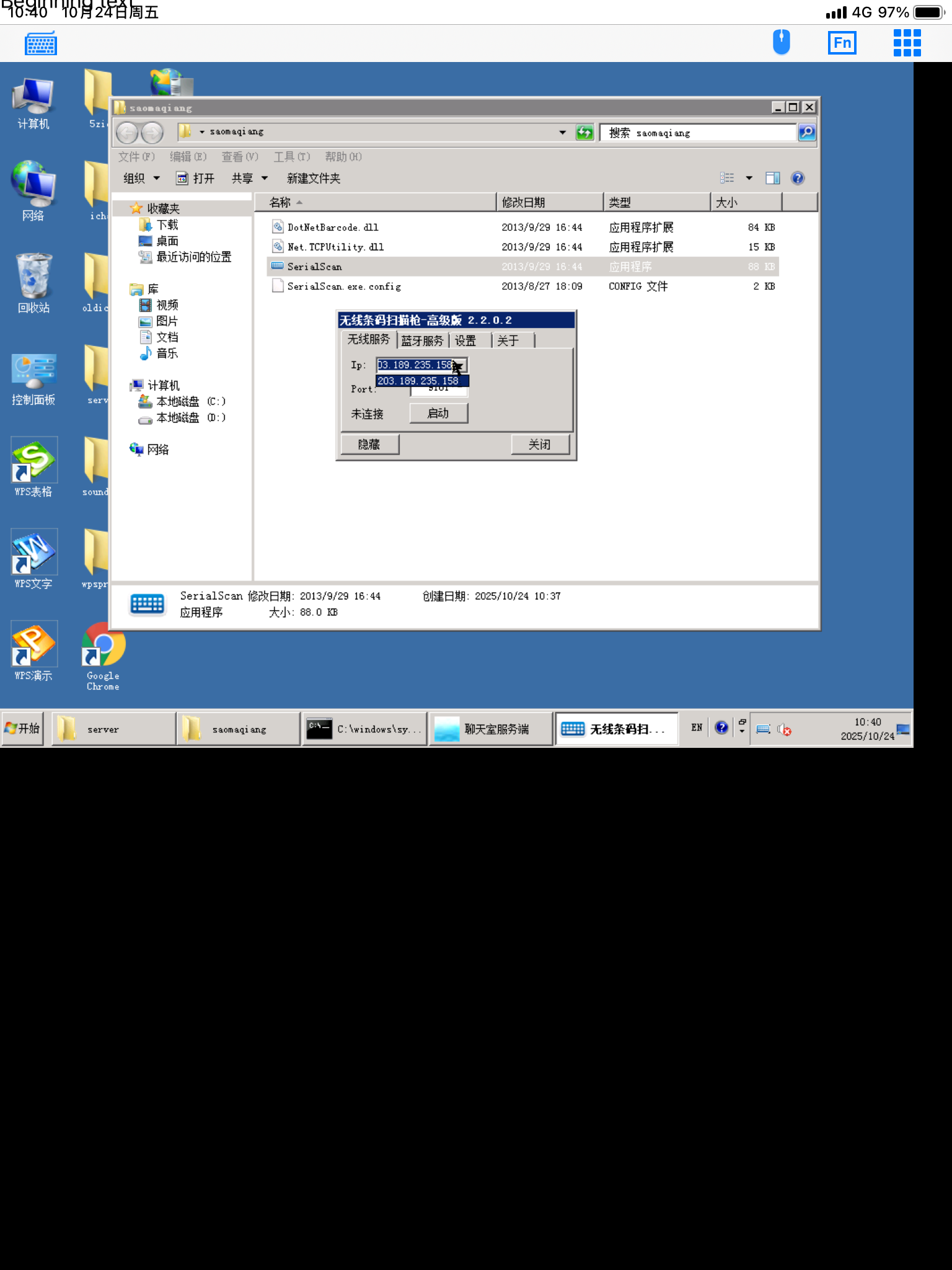The width and height of the screenshot is (952, 1270).
Task: Click the 隐藏 button
Action: coord(369,445)
